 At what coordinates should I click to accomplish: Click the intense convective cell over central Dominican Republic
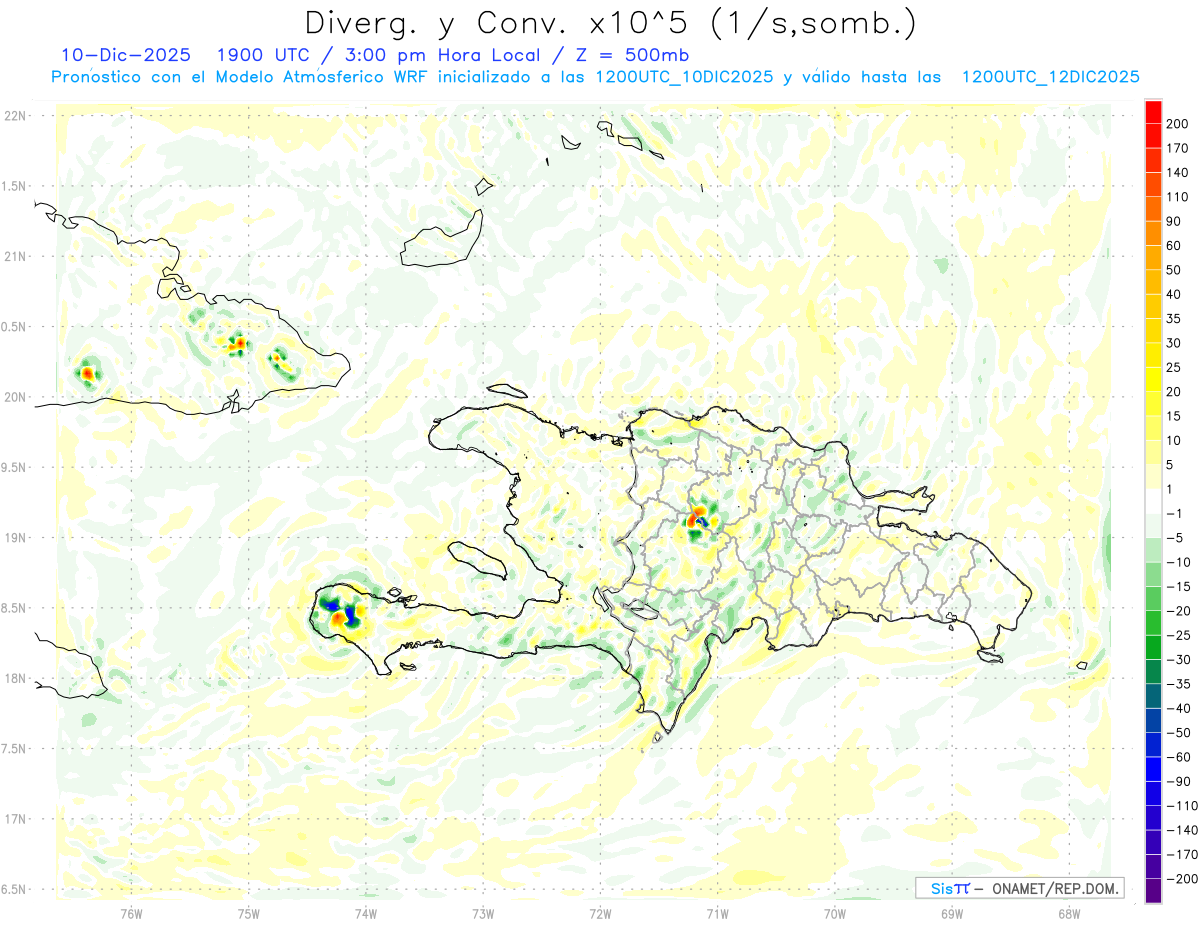tap(698, 520)
